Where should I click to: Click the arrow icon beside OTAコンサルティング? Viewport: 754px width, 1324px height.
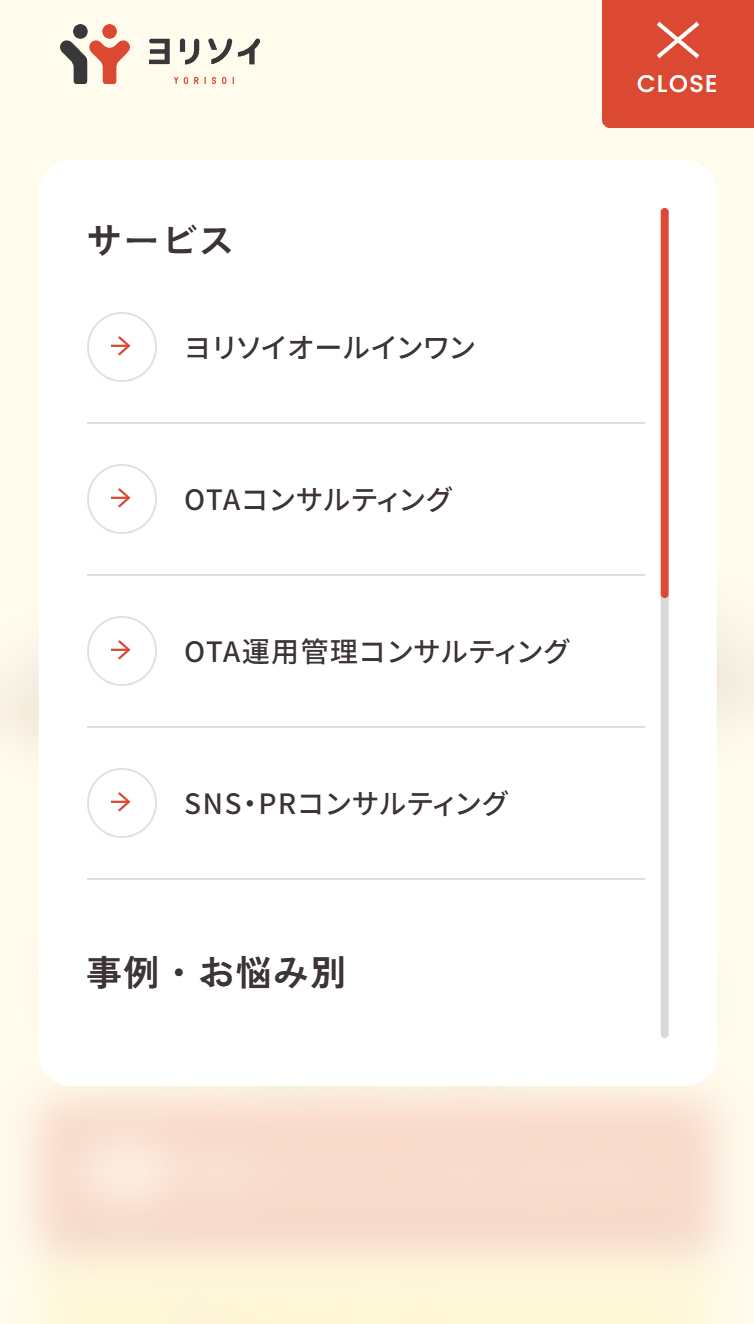point(122,499)
